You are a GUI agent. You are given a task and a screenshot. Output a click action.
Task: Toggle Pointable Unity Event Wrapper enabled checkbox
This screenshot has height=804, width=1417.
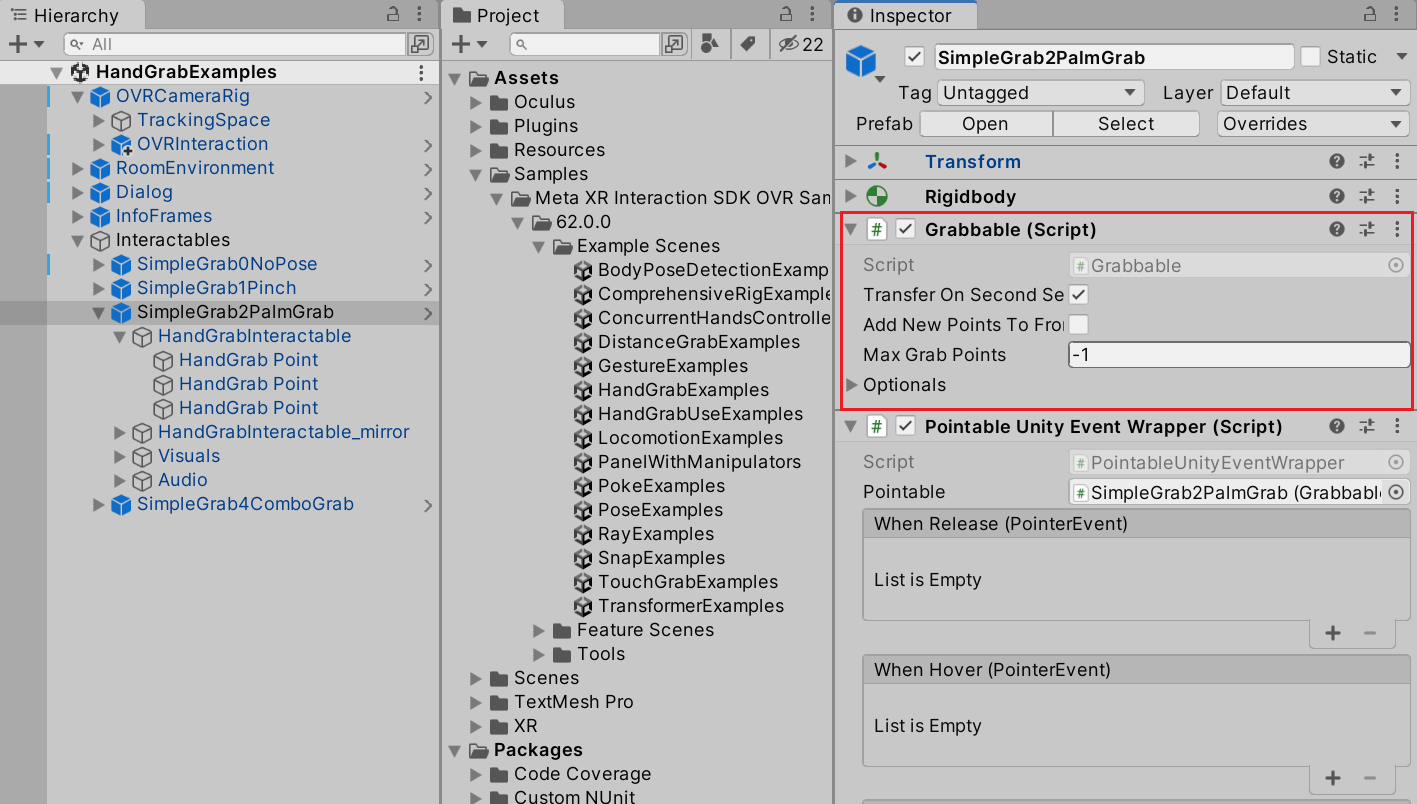(x=906, y=427)
